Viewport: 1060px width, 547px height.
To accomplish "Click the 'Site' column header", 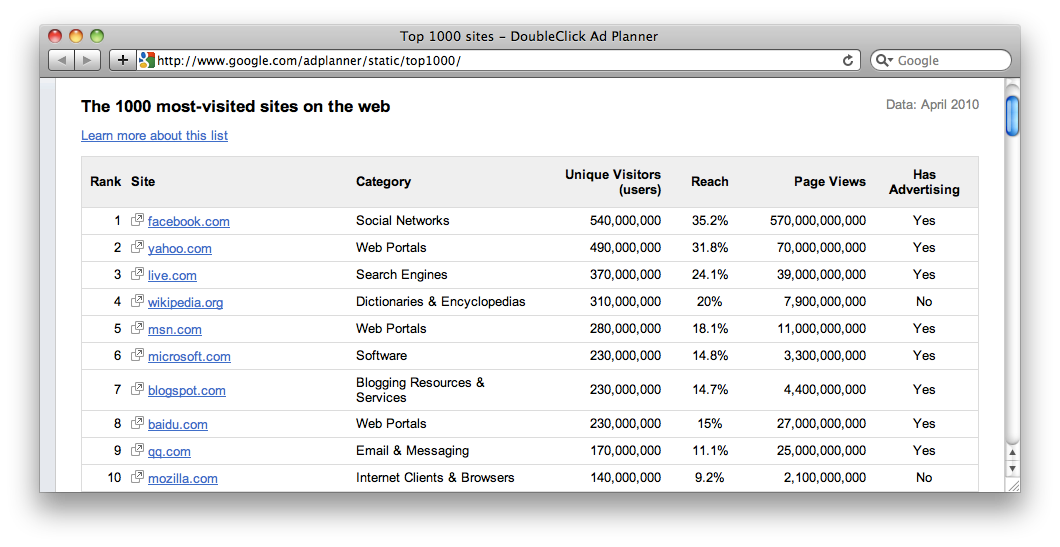I will (143, 181).
